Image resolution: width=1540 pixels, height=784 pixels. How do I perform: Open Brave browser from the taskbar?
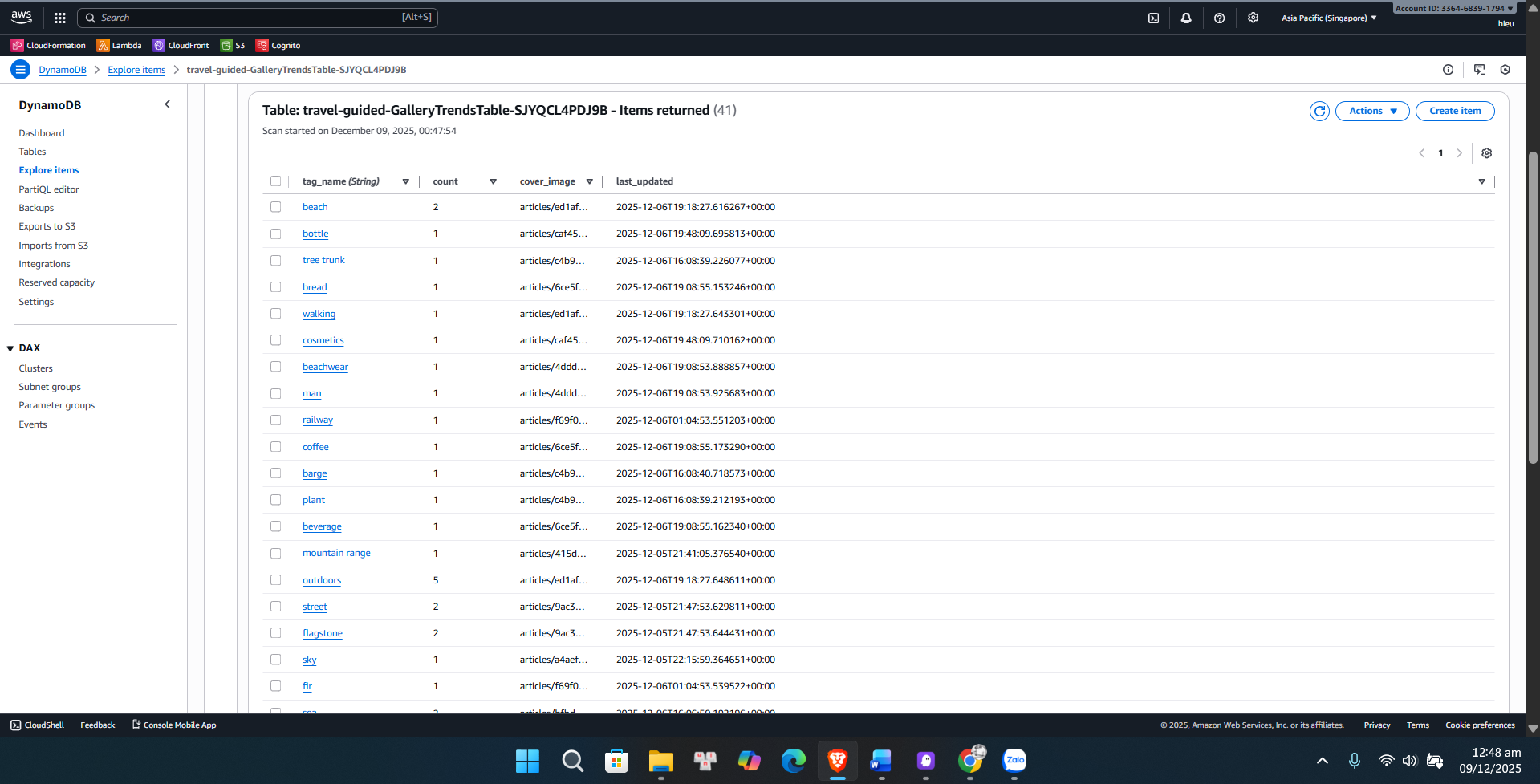[x=837, y=760]
